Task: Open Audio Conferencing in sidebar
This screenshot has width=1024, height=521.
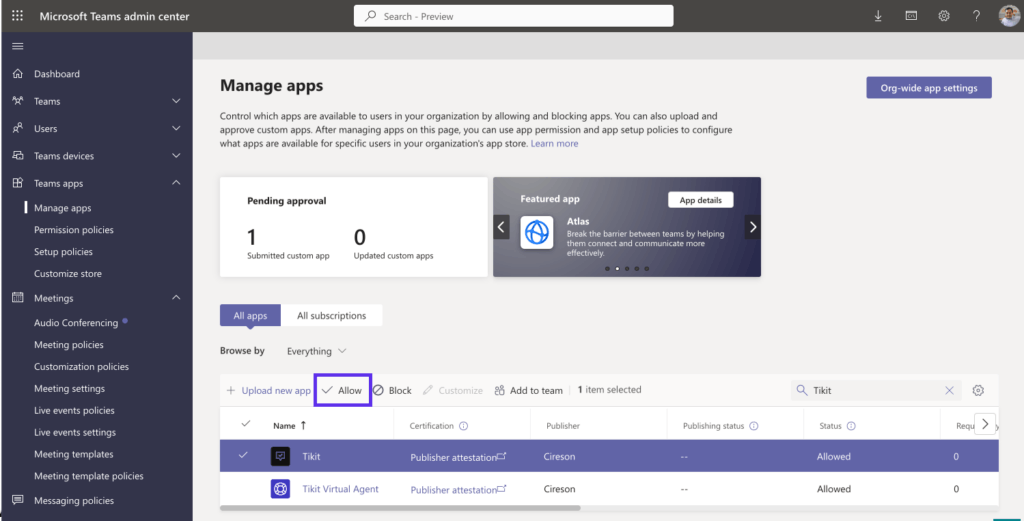Action: [76, 323]
